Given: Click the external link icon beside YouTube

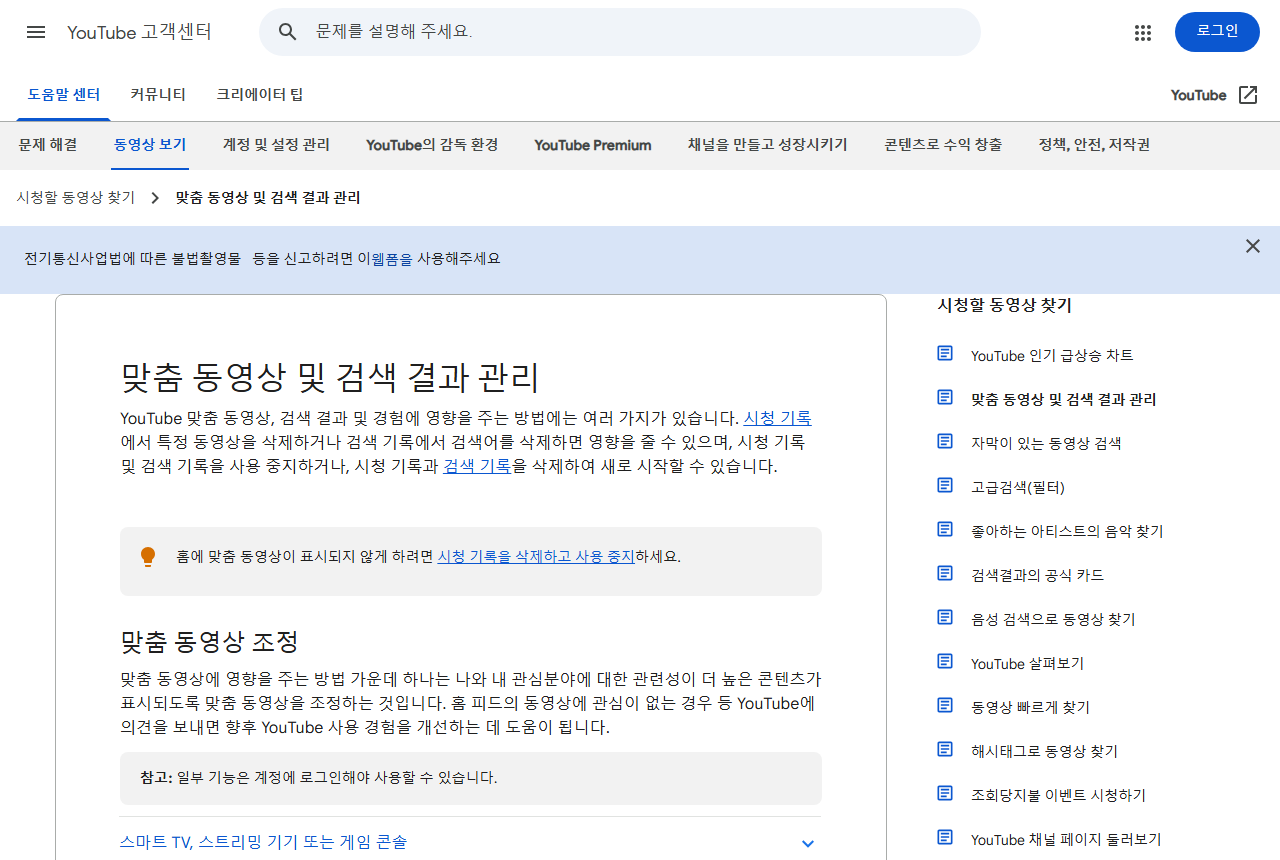Looking at the screenshot, I should (1248, 95).
